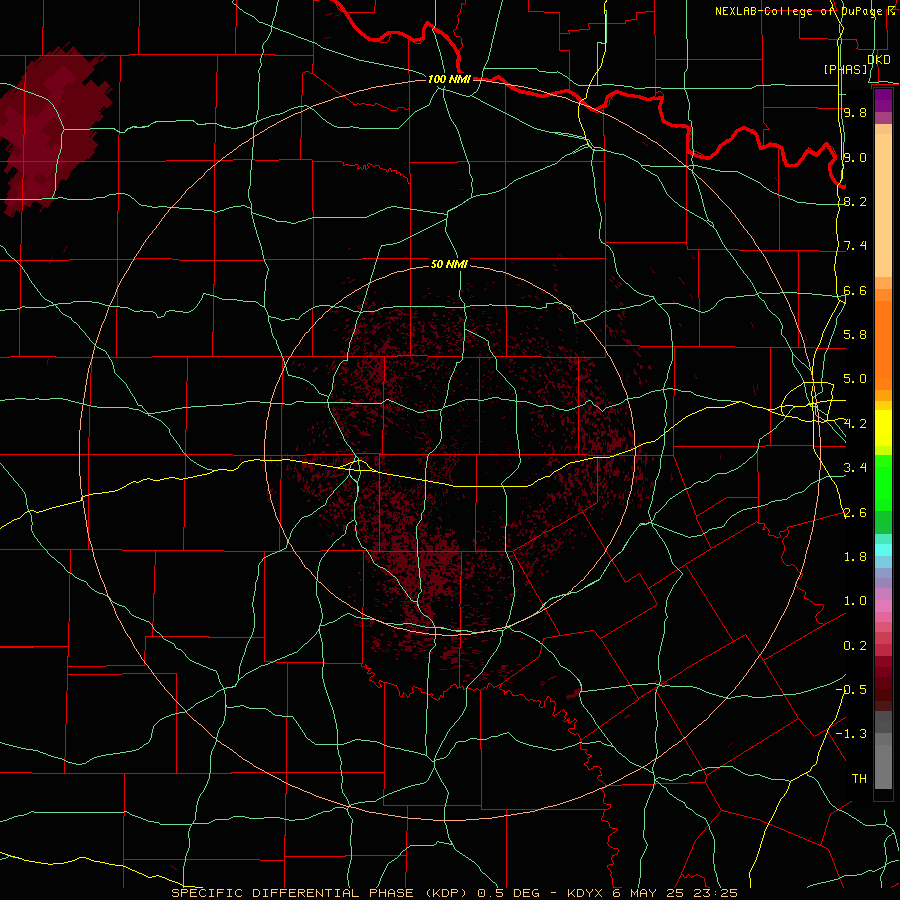Pick the purple swatch atop the color bar
This screenshot has width=900, height=900.
pyautogui.click(x=883, y=100)
